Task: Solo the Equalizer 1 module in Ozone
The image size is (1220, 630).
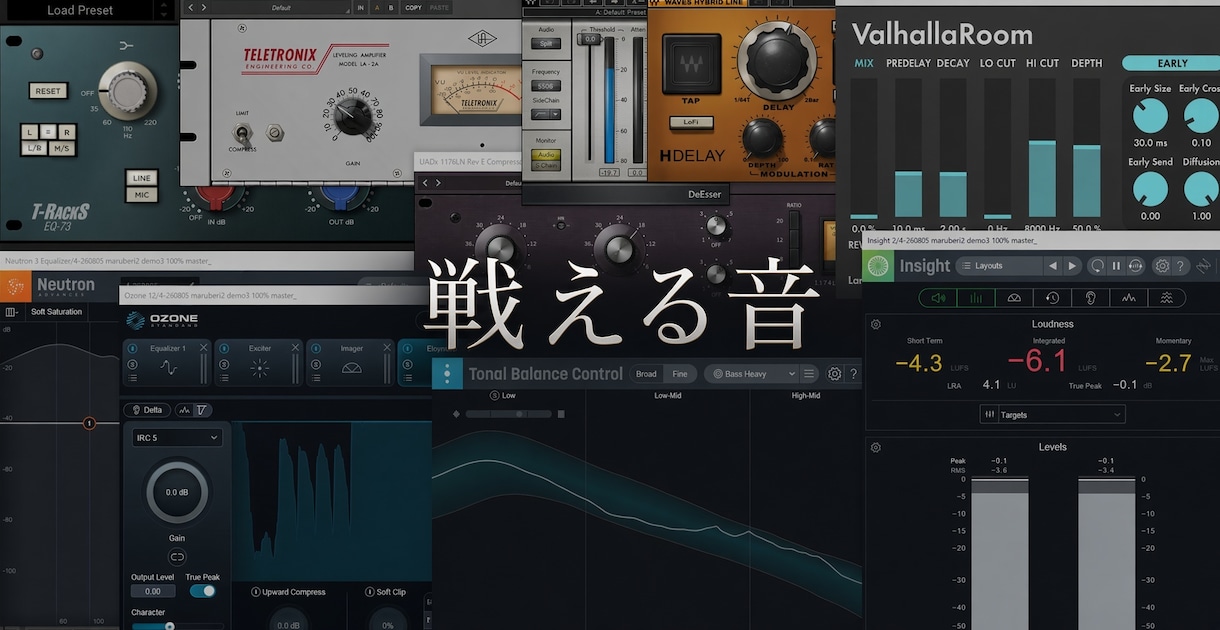Action: click(x=132, y=364)
